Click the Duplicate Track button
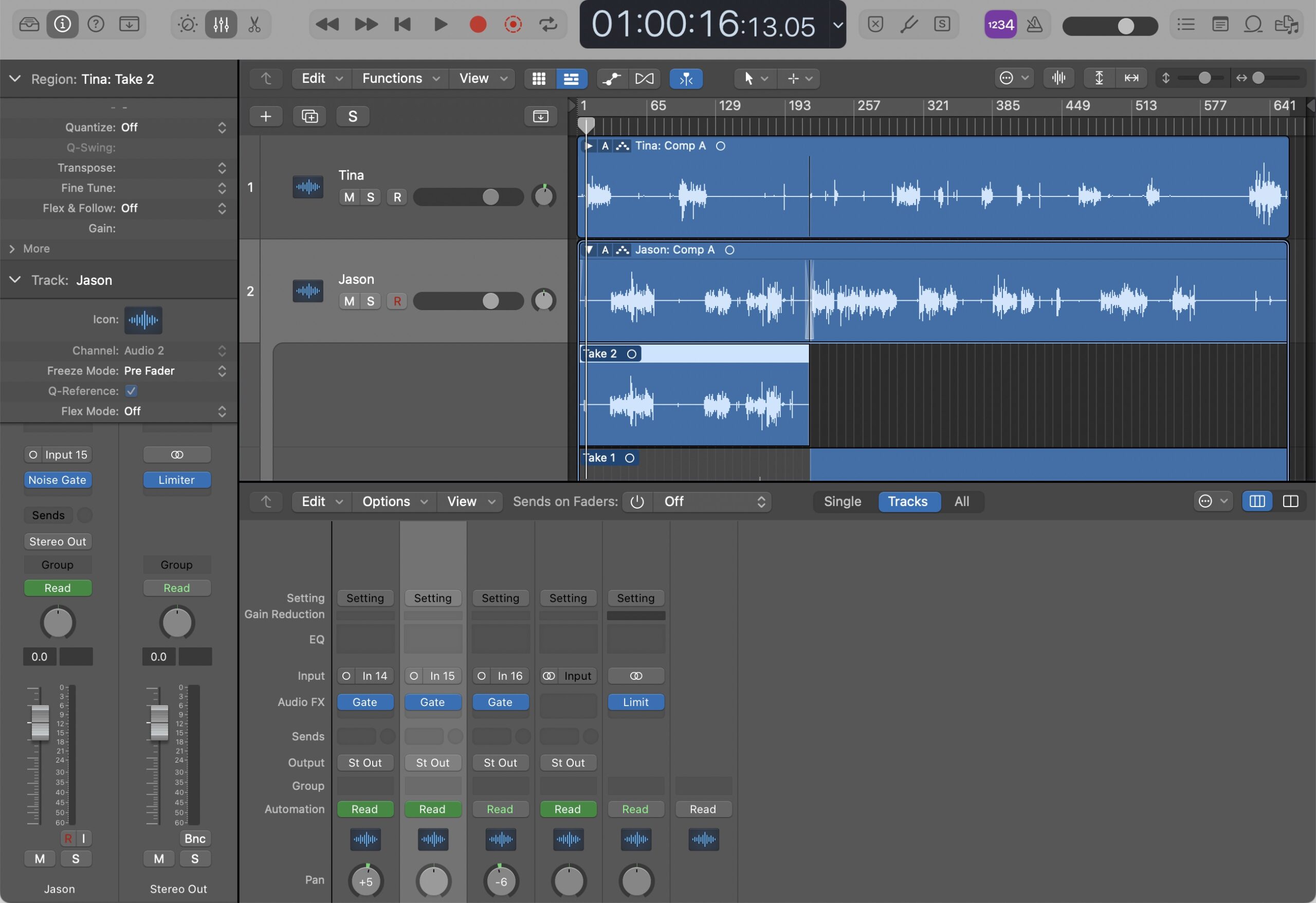The image size is (1316, 903). pos(309,116)
